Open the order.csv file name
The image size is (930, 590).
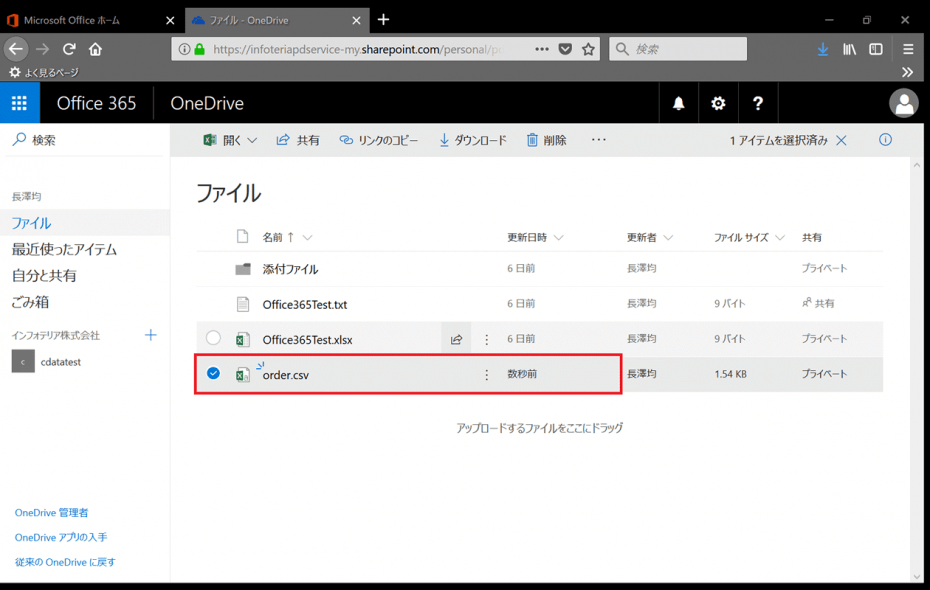(x=286, y=375)
